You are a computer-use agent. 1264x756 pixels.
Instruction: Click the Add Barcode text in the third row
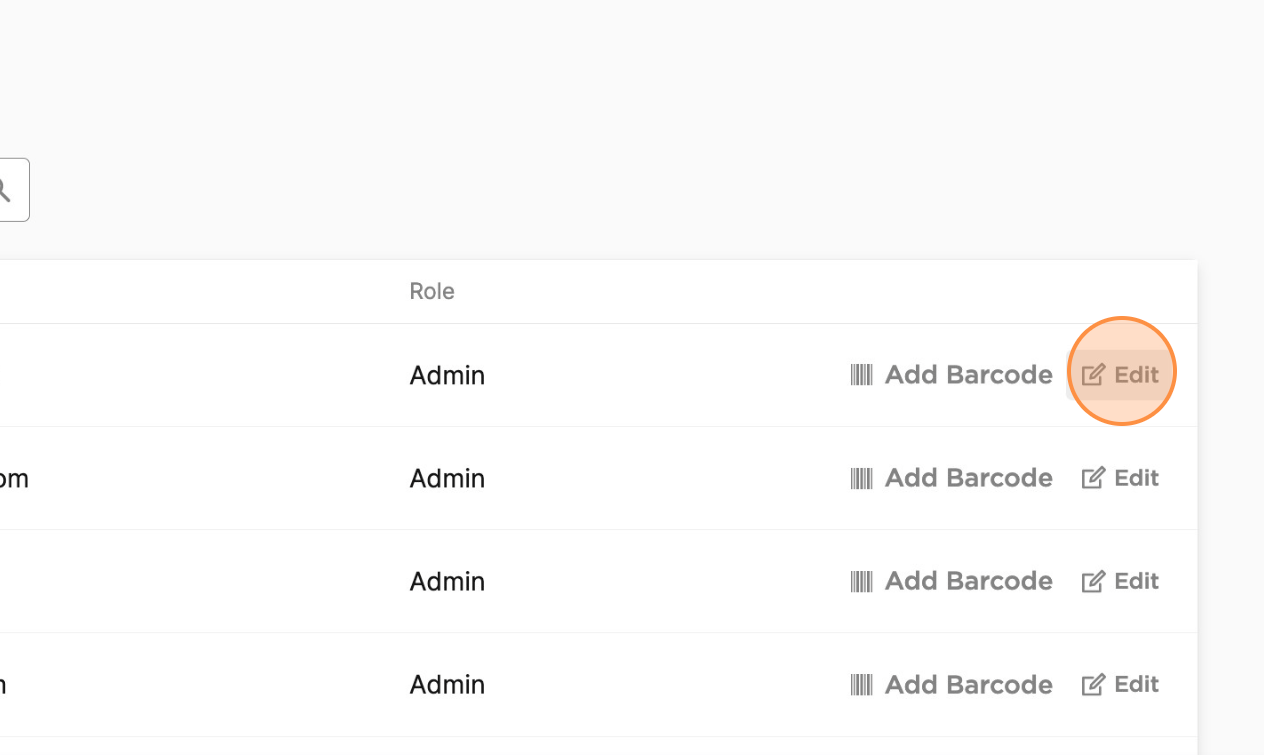(968, 581)
